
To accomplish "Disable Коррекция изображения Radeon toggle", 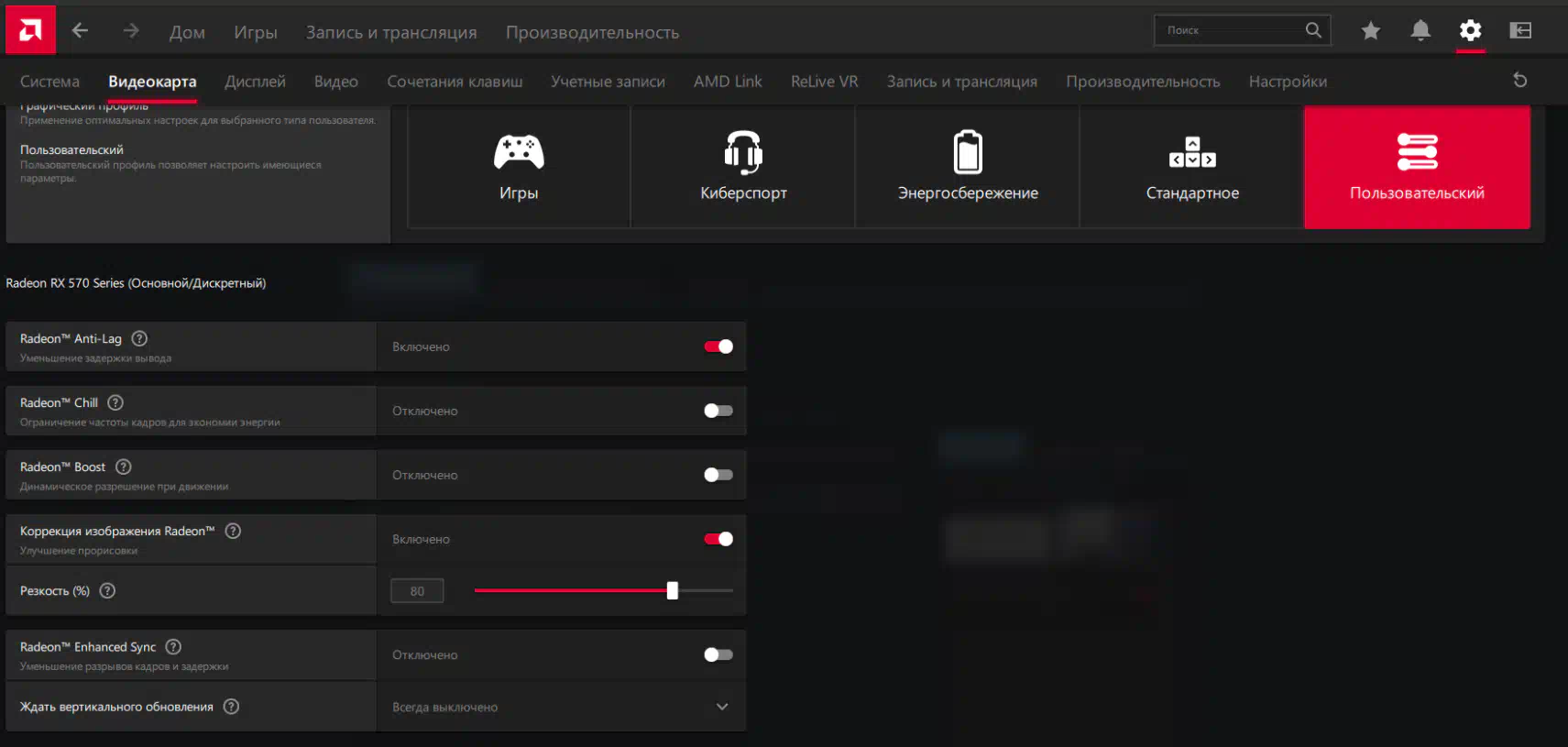I will point(718,539).
